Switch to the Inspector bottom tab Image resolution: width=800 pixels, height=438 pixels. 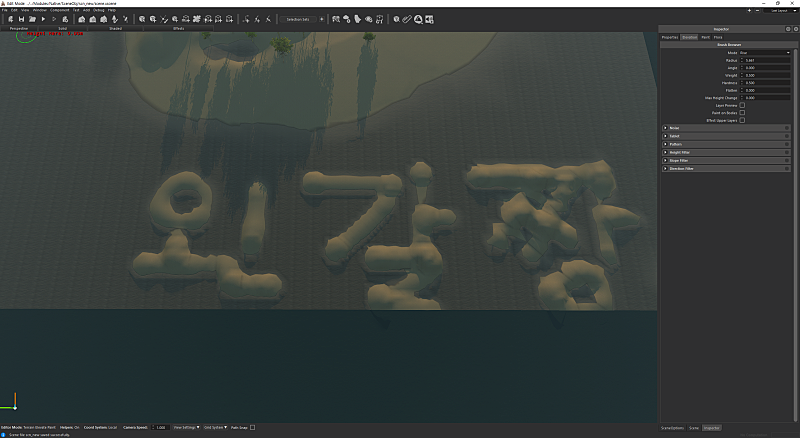[711, 428]
